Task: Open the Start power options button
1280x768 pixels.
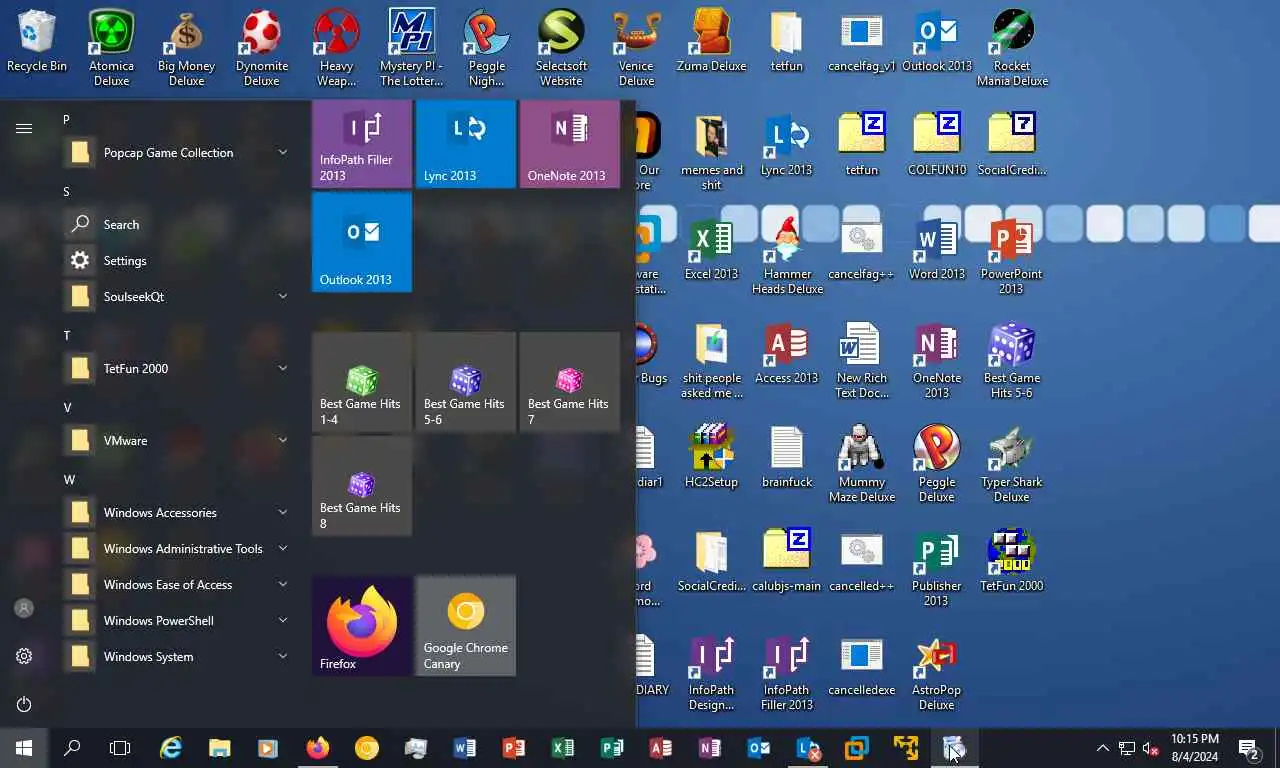Action: pos(24,704)
